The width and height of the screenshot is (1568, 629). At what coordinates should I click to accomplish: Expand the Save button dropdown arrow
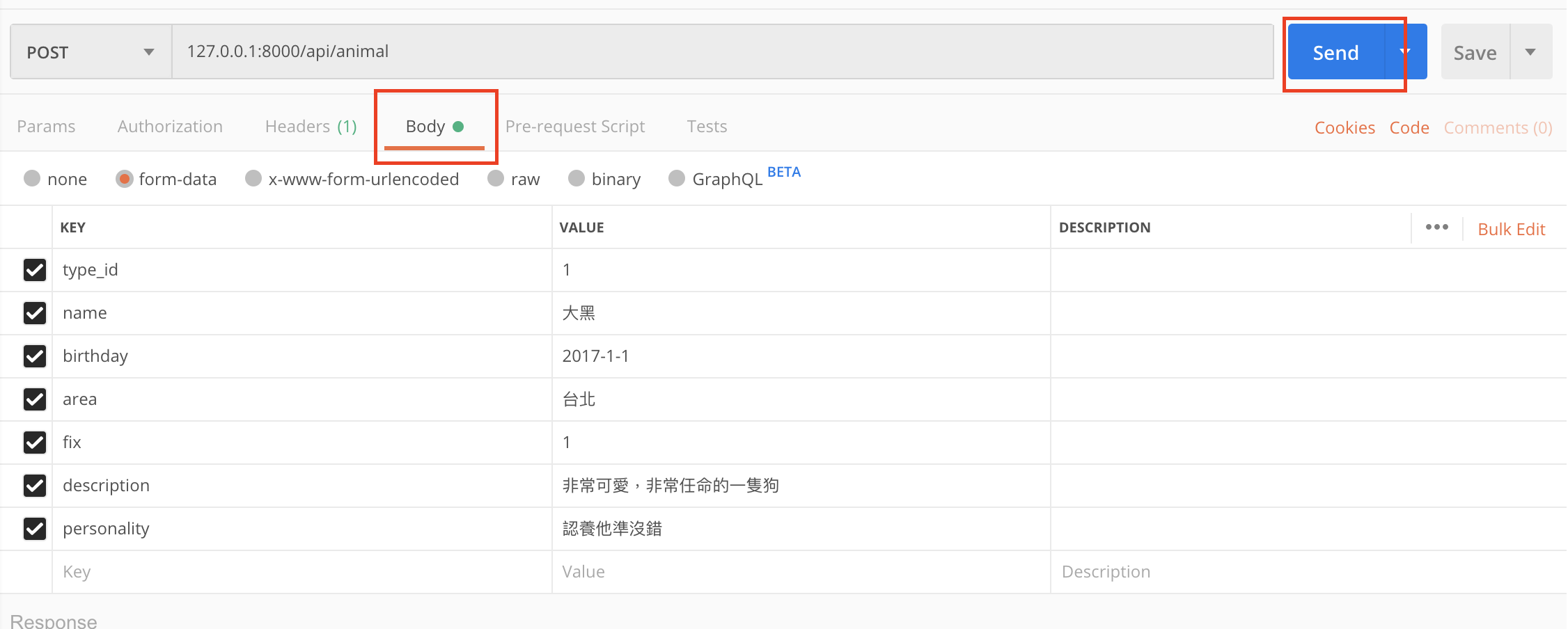[x=1530, y=52]
